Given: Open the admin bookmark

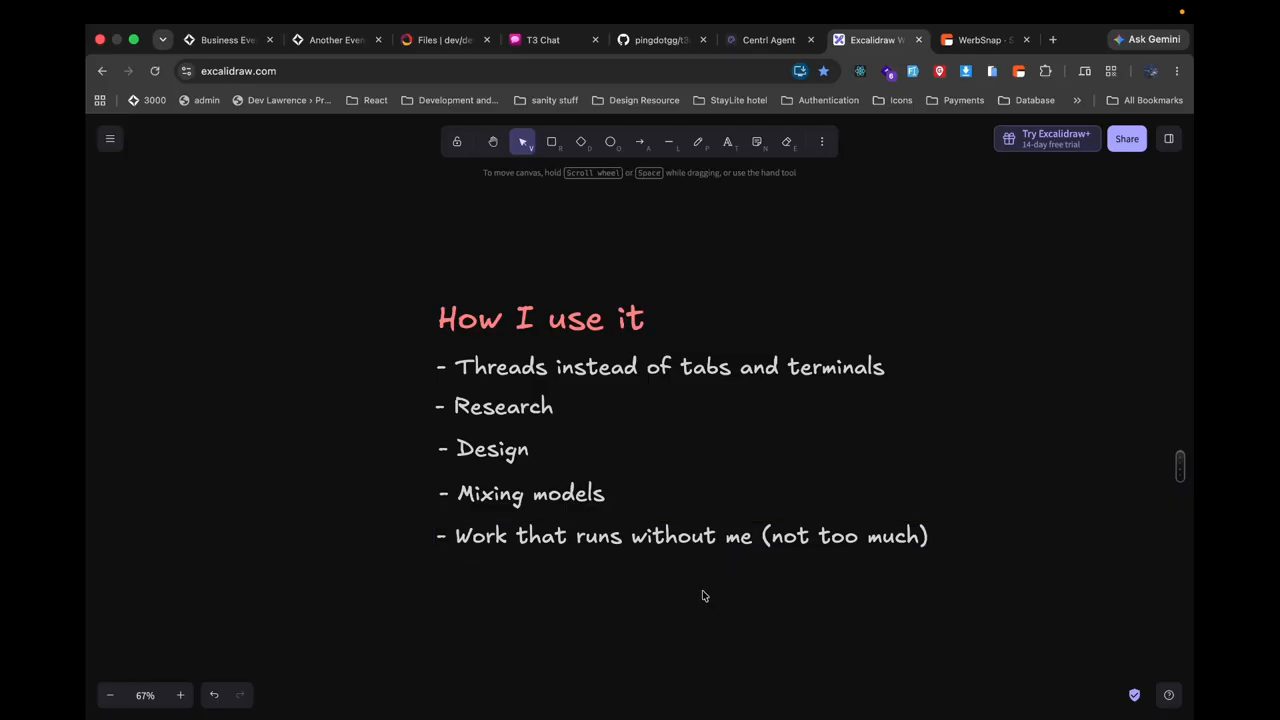Looking at the screenshot, I should tap(199, 100).
